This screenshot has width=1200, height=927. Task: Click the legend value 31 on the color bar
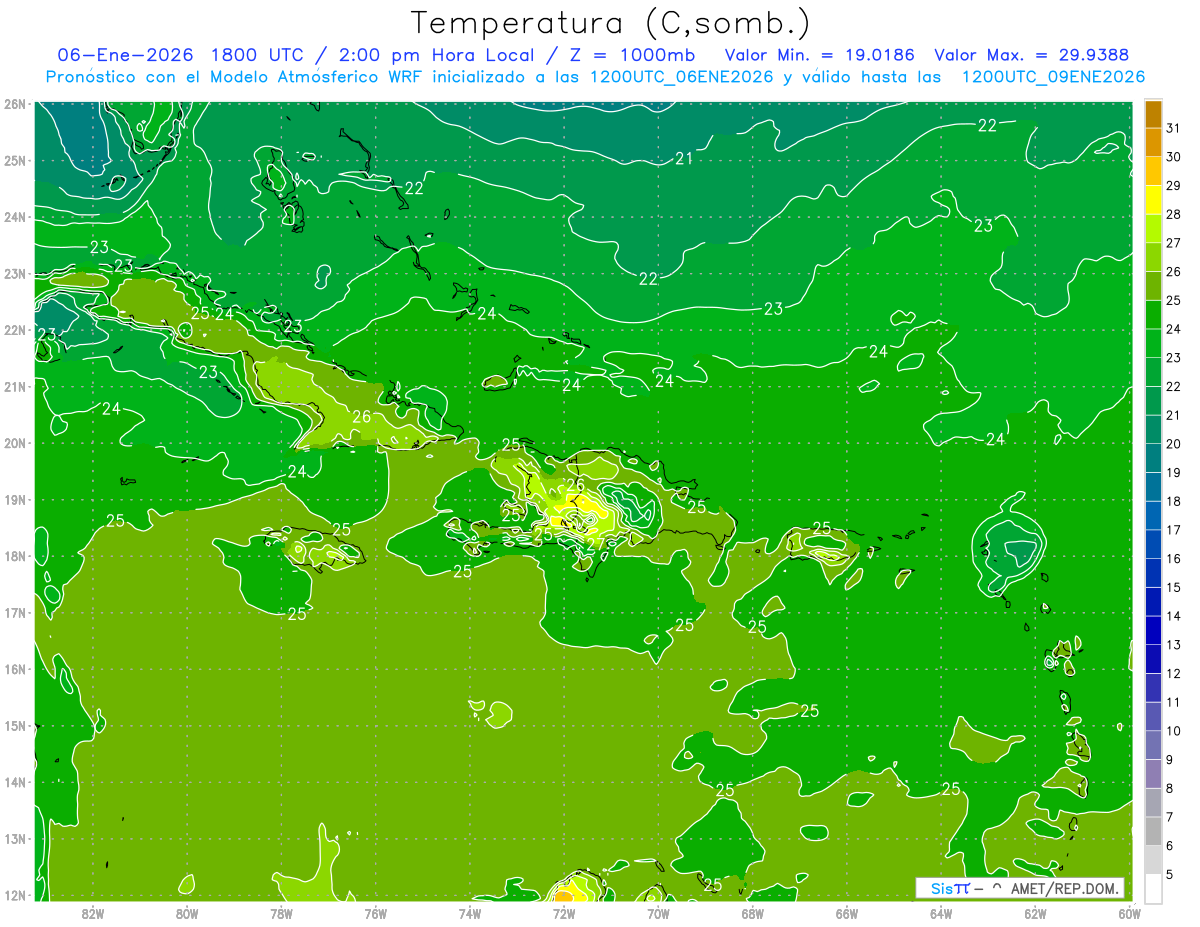1174,127
